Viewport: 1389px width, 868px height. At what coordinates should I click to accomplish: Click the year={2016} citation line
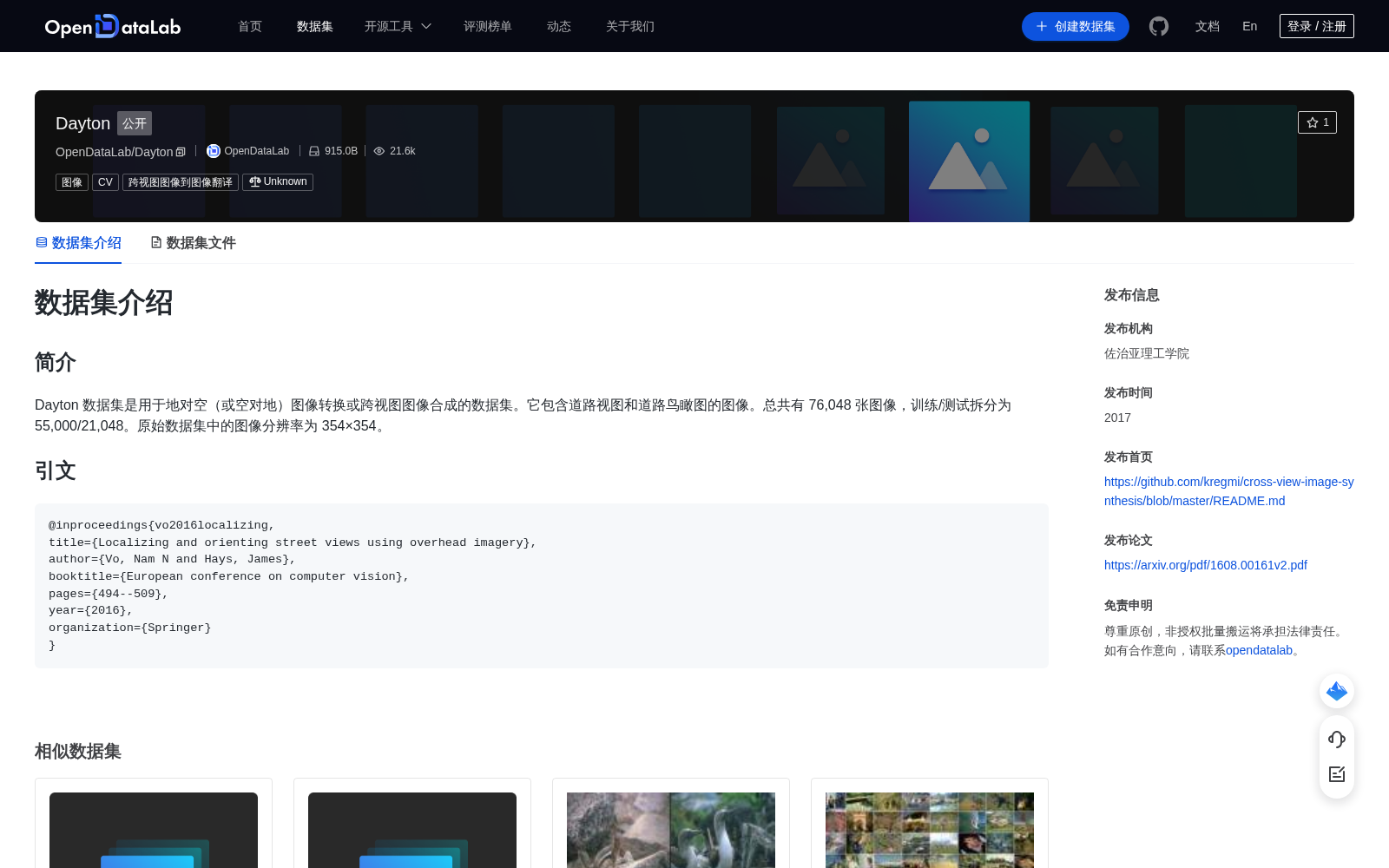tap(90, 610)
